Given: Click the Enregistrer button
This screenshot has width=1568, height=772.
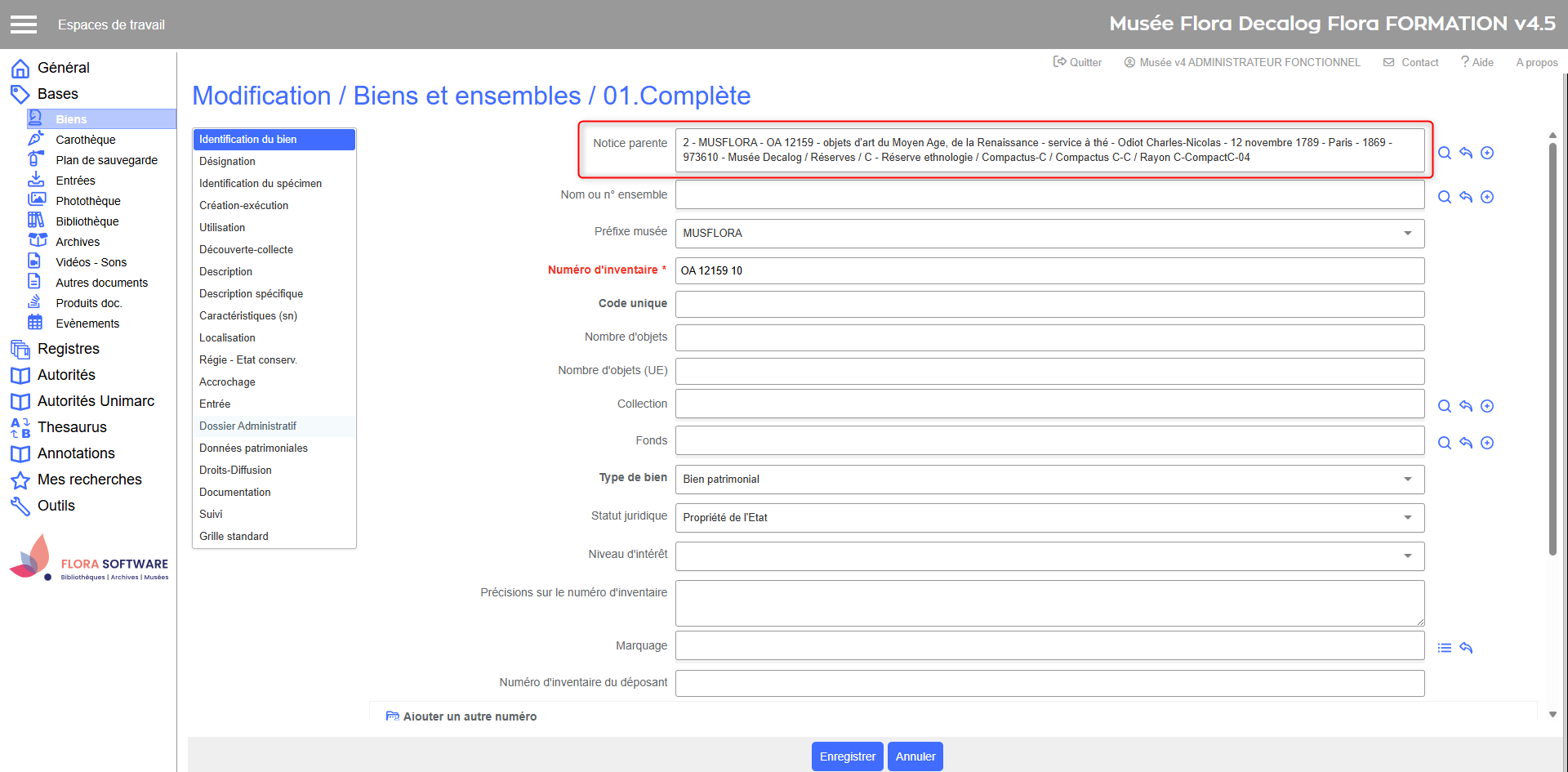Looking at the screenshot, I should pos(847,756).
